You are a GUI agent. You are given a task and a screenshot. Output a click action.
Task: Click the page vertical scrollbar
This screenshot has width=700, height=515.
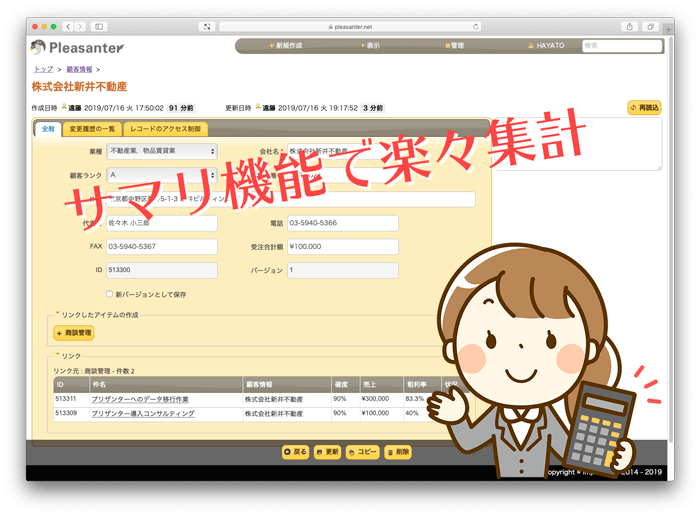click(x=671, y=239)
